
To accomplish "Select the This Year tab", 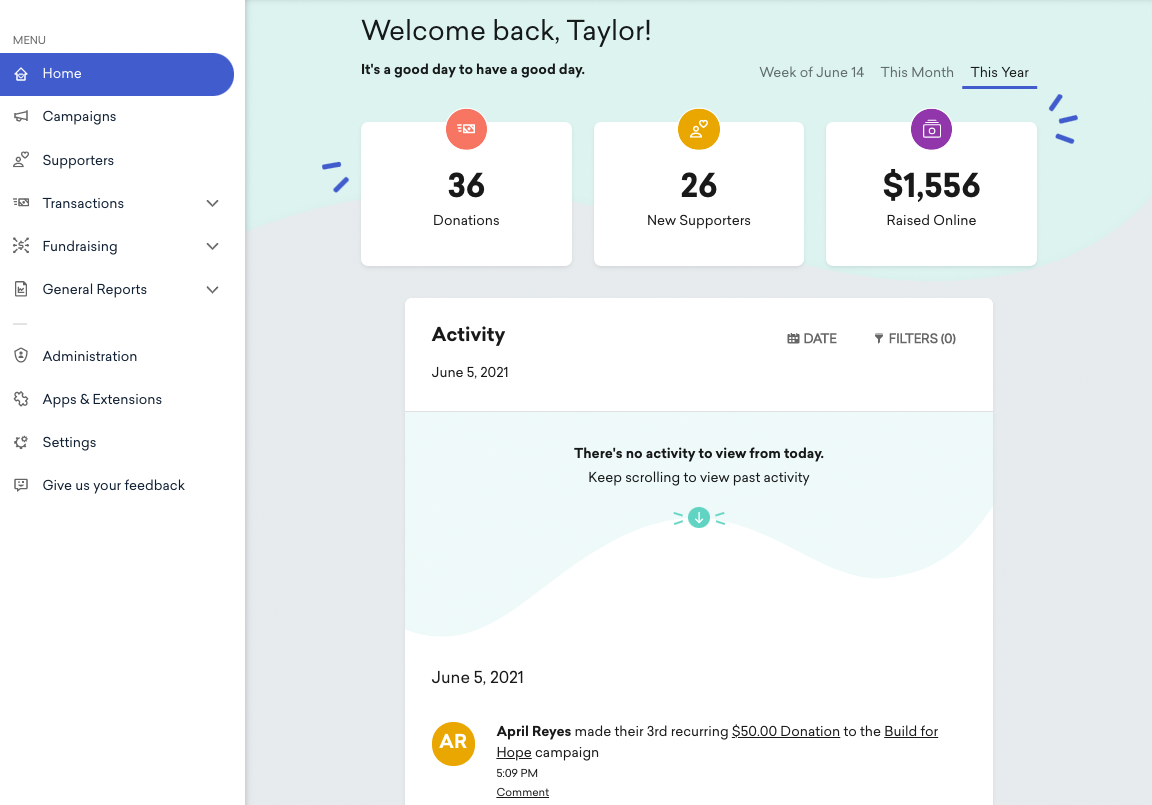I will coord(999,73).
